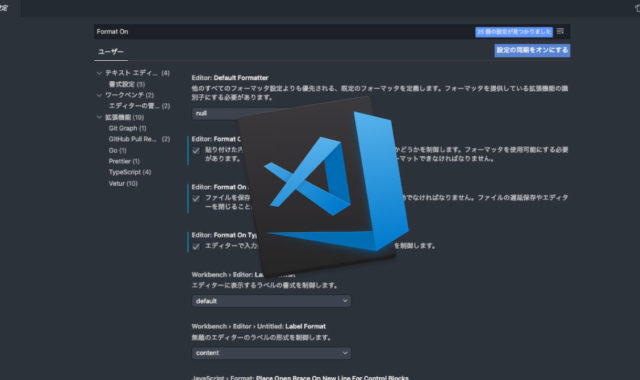Open Git Graph (1) settings category

tap(127, 128)
